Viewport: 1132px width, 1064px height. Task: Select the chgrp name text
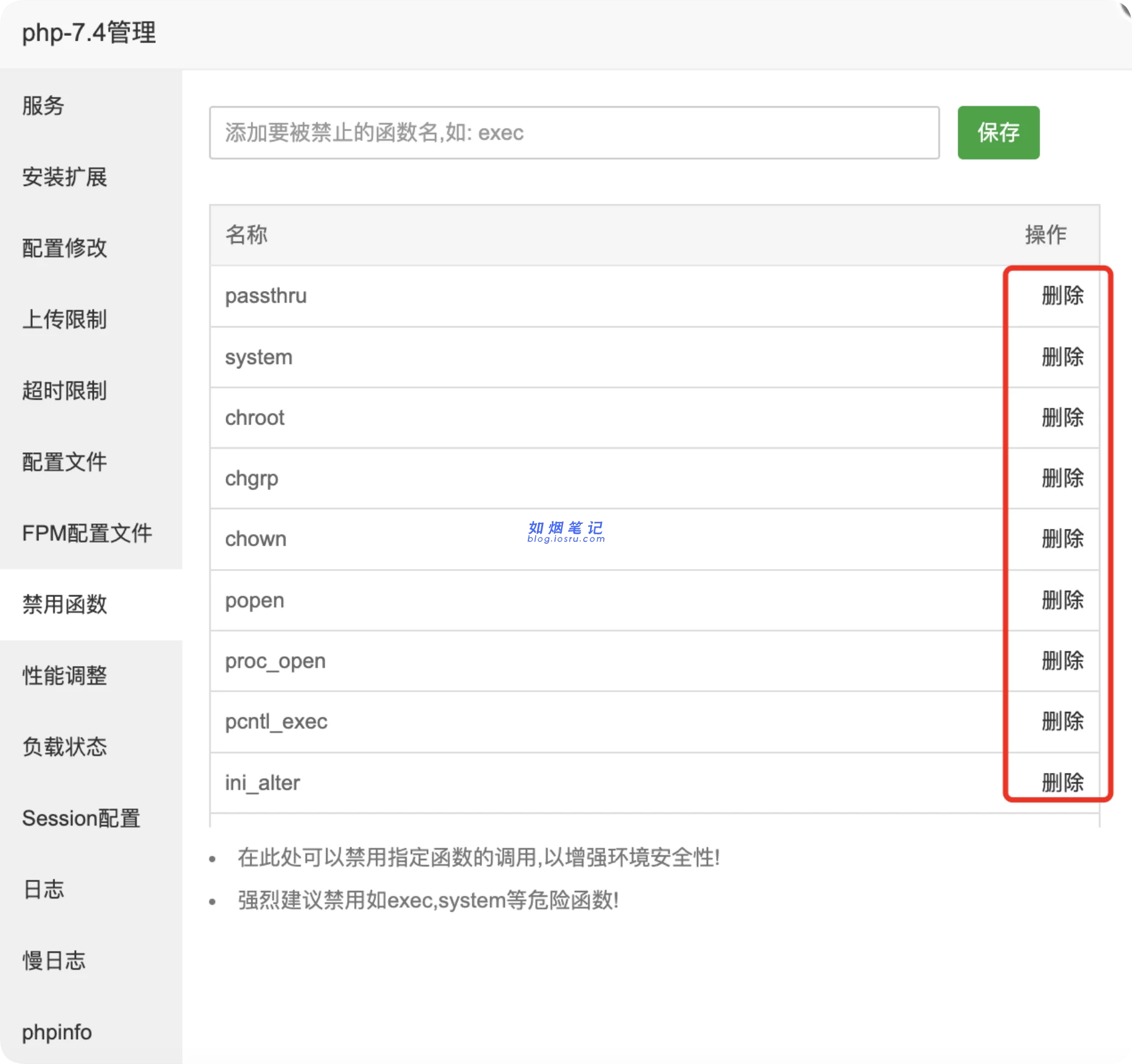[251, 479]
